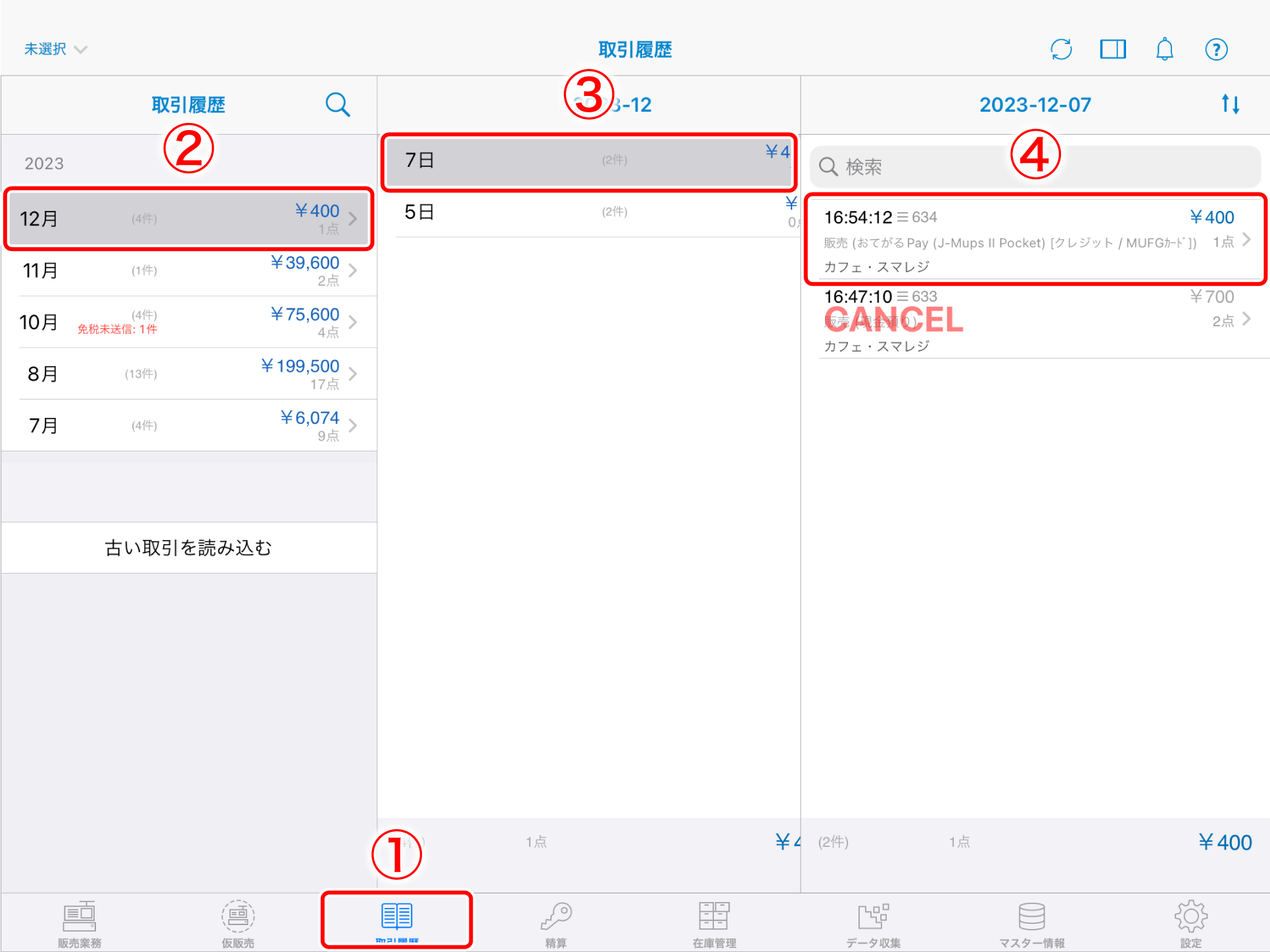This screenshot has width=1270, height=952.
Task: Open the 精算 key icon tab
Action: 556,924
